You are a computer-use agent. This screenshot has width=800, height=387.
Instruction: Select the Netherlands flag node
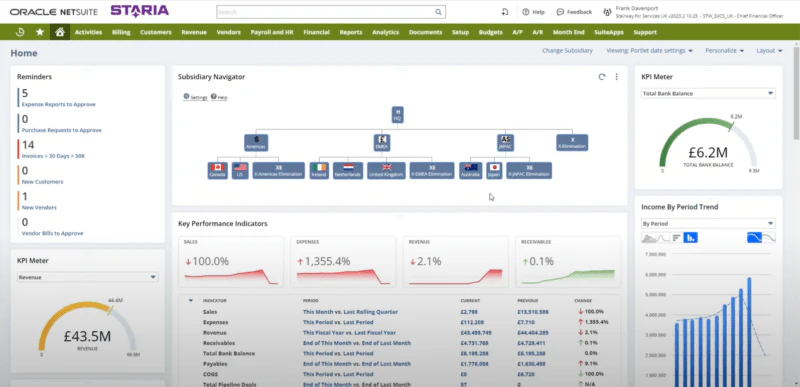pyautogui.click(x=348, y=170)
